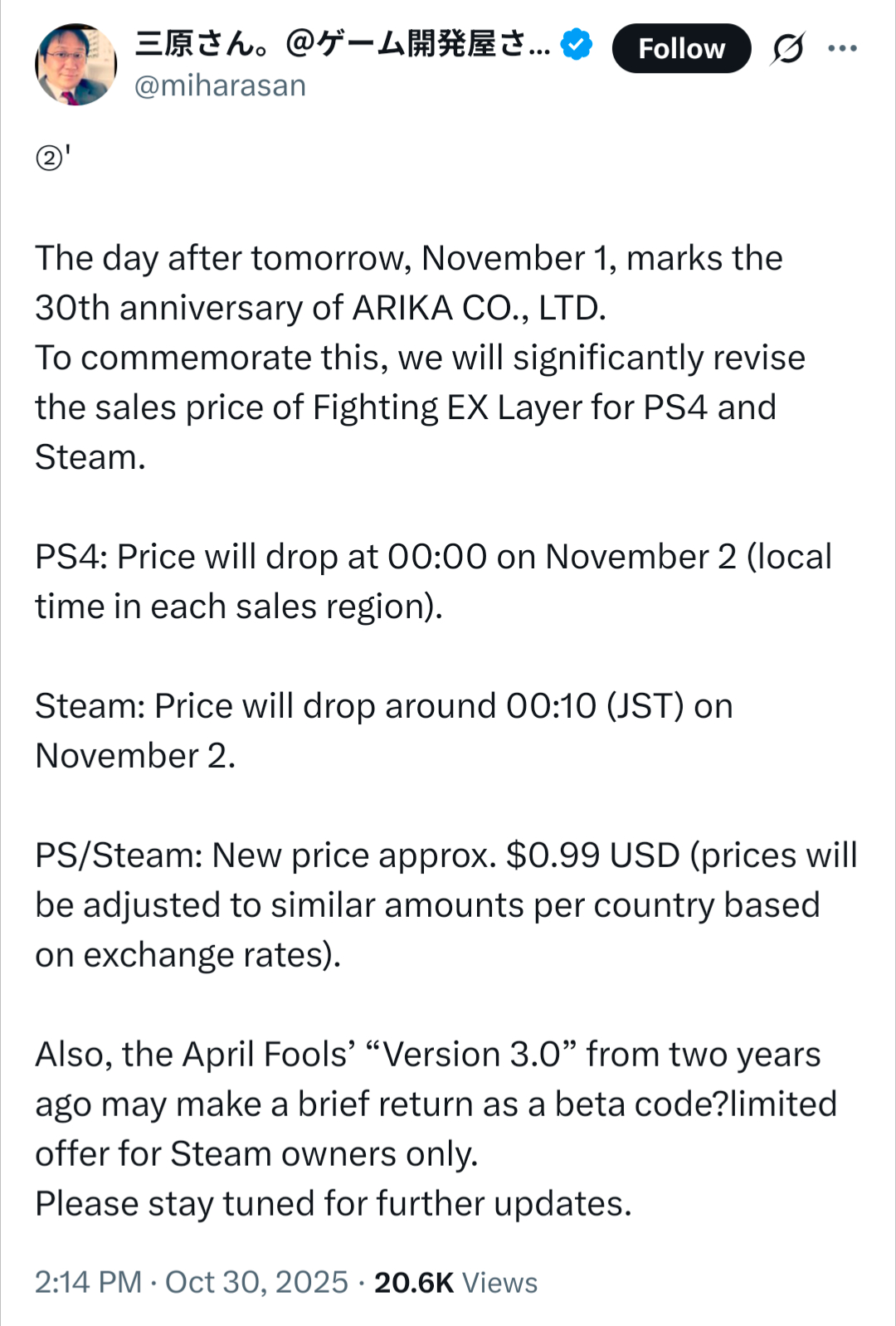Click the display name 三原さん。@ゲーム開発屋さ…
The height and width of the screenshot is (1326, 896).
click(342, 43)
